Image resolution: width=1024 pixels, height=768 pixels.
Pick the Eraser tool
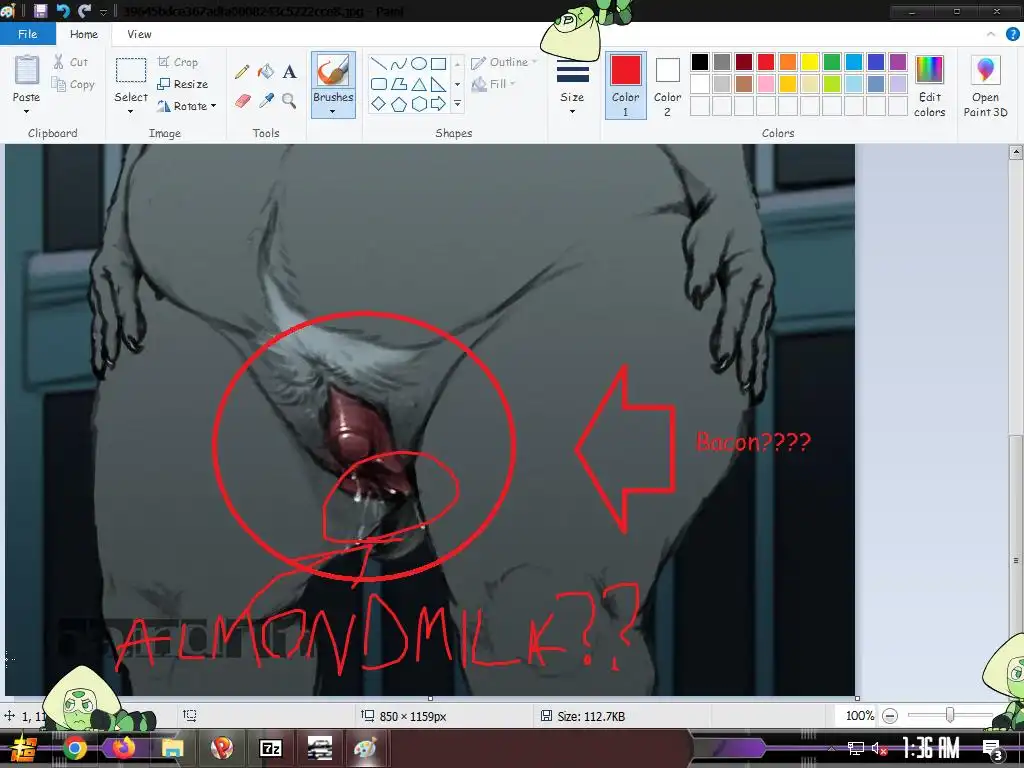click(x=242, y=101)
